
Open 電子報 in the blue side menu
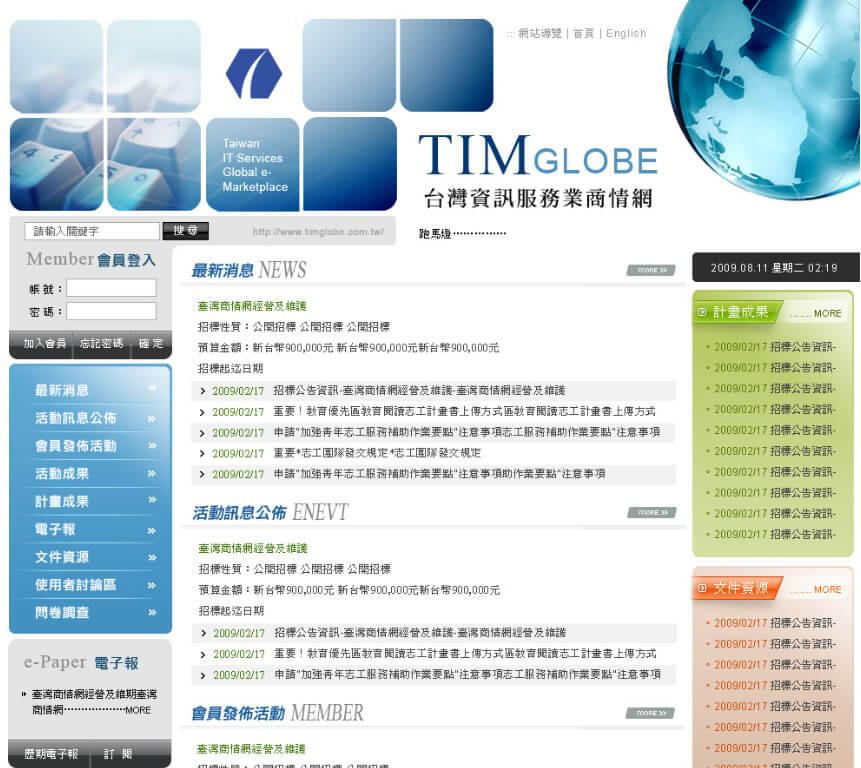pyautogui.click(x=55, y=529)
